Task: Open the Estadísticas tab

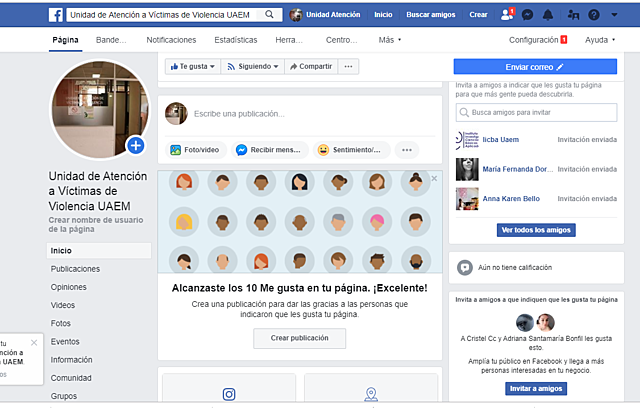Action: (x=236, y=40)
